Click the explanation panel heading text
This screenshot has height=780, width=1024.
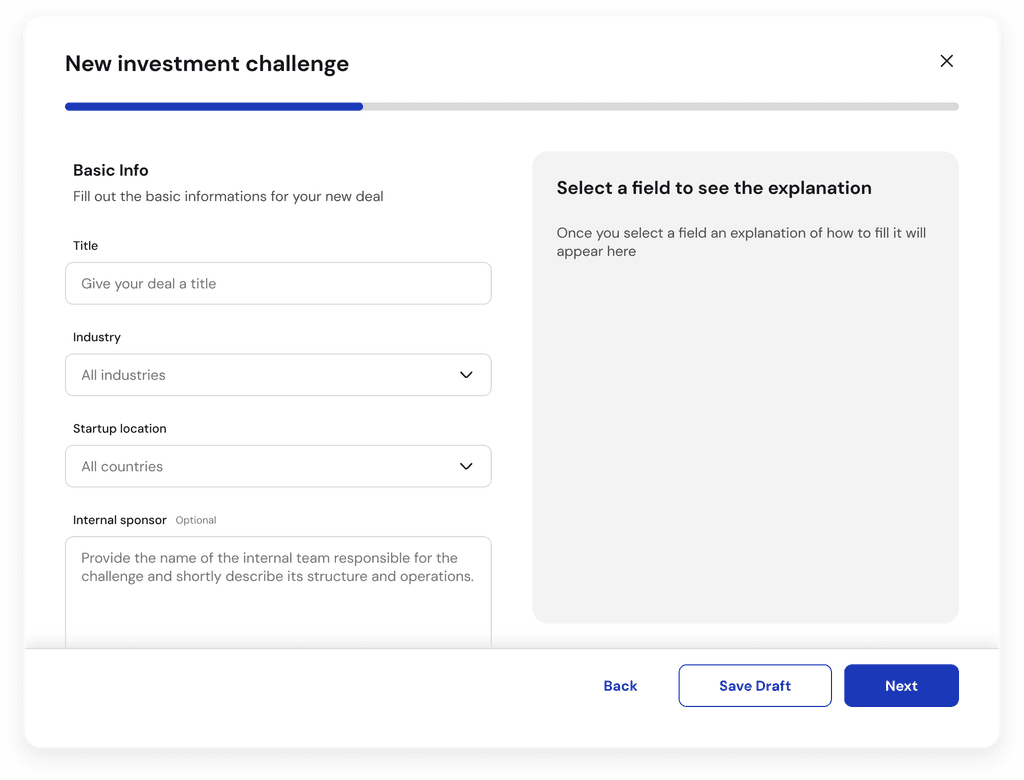tap(714, 188)
